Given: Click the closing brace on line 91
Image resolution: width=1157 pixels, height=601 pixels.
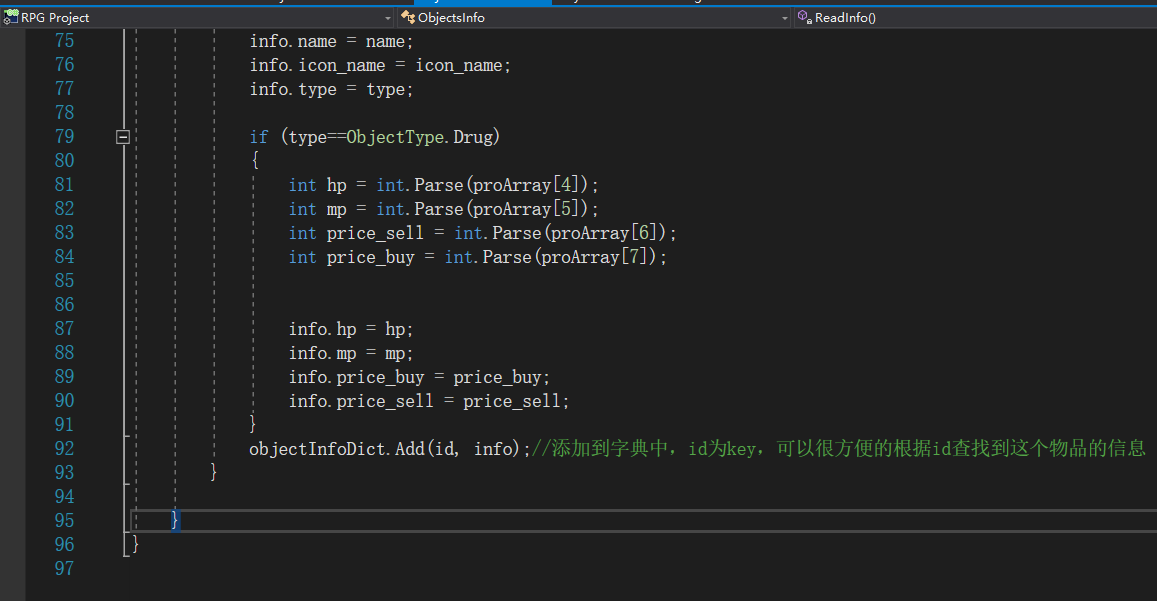Looking at the screenshot, I should (252, 424).
